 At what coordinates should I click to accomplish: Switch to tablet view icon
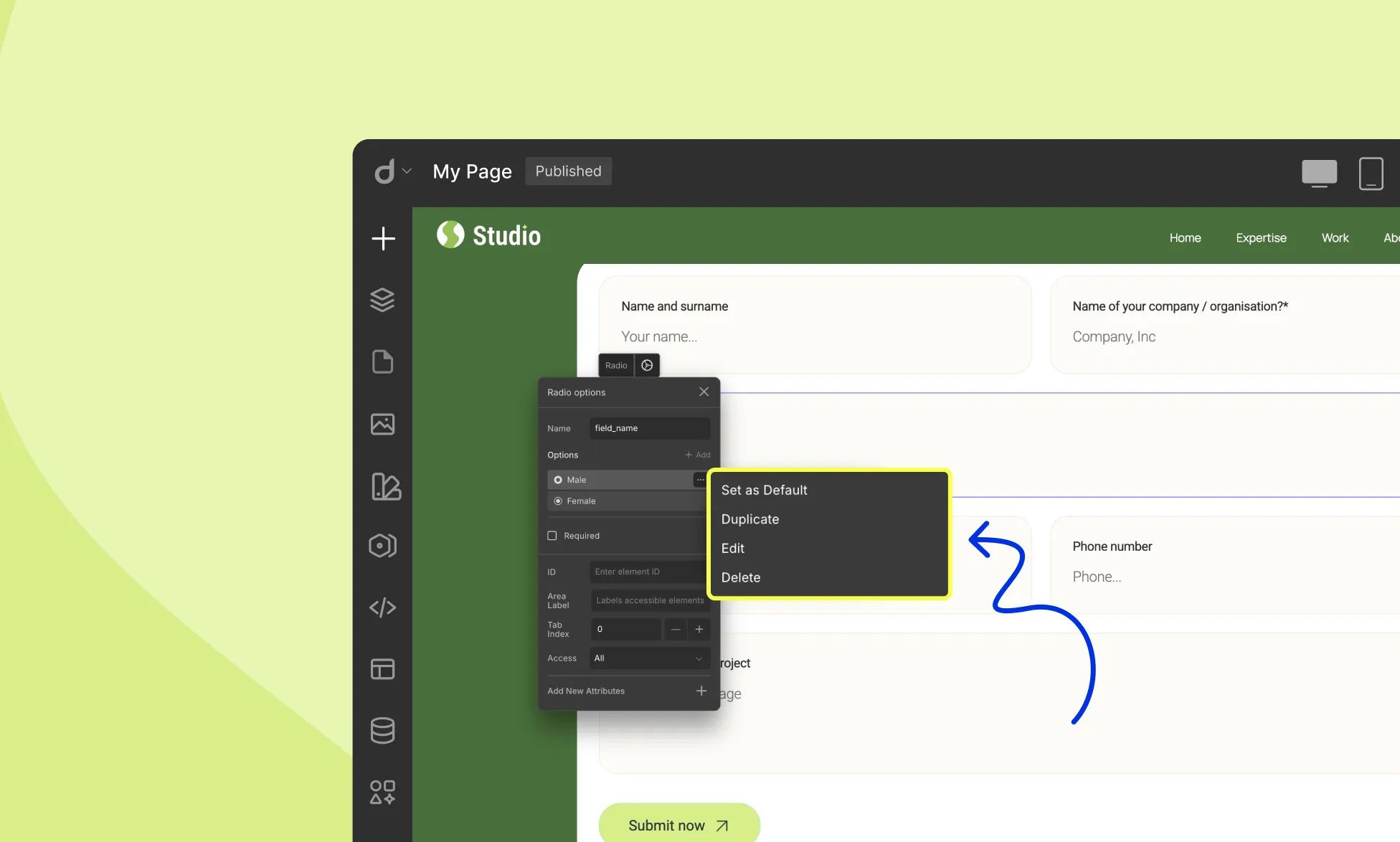1371,174
